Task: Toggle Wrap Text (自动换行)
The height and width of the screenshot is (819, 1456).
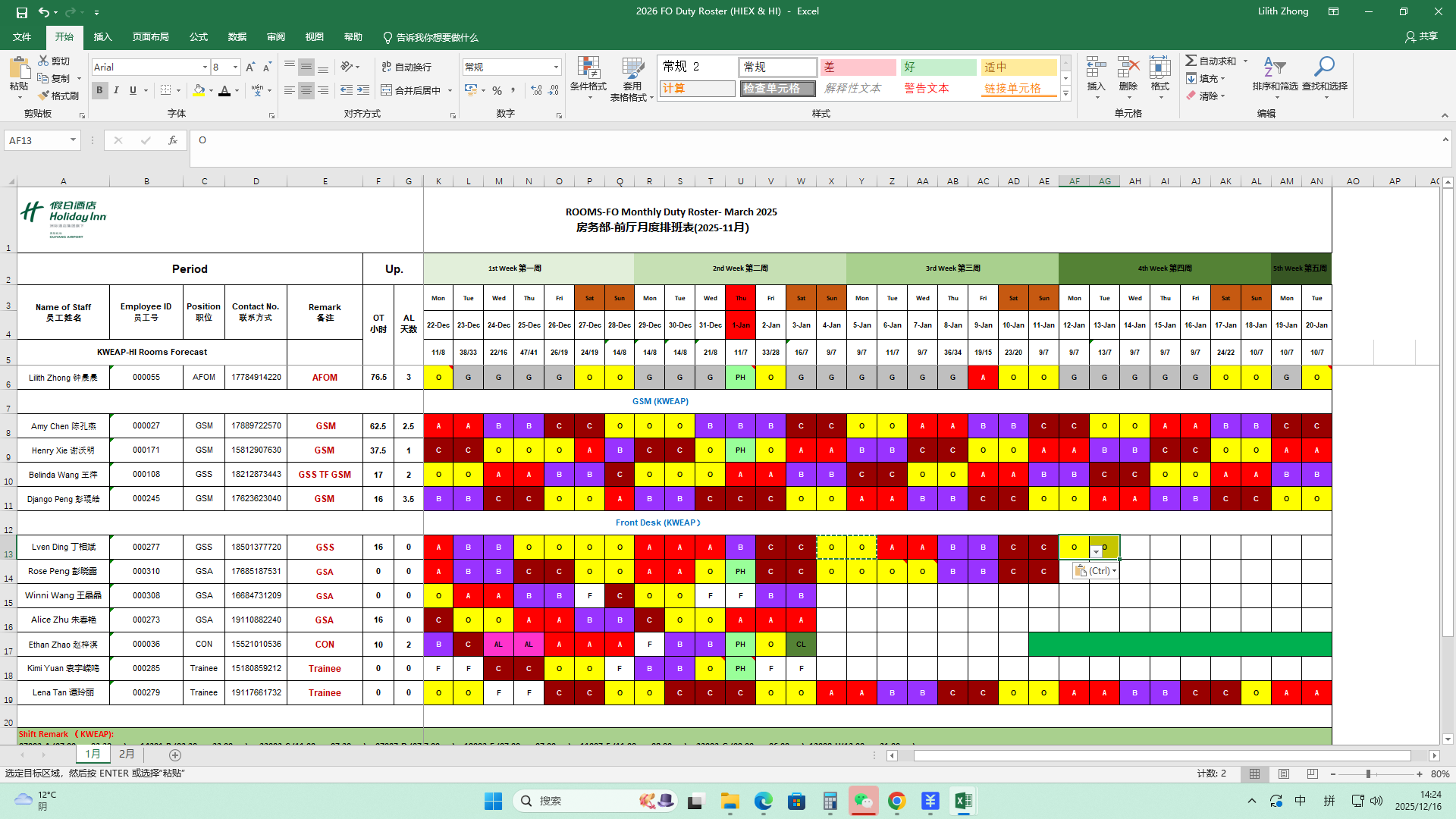Action: (x=406, y=67)
